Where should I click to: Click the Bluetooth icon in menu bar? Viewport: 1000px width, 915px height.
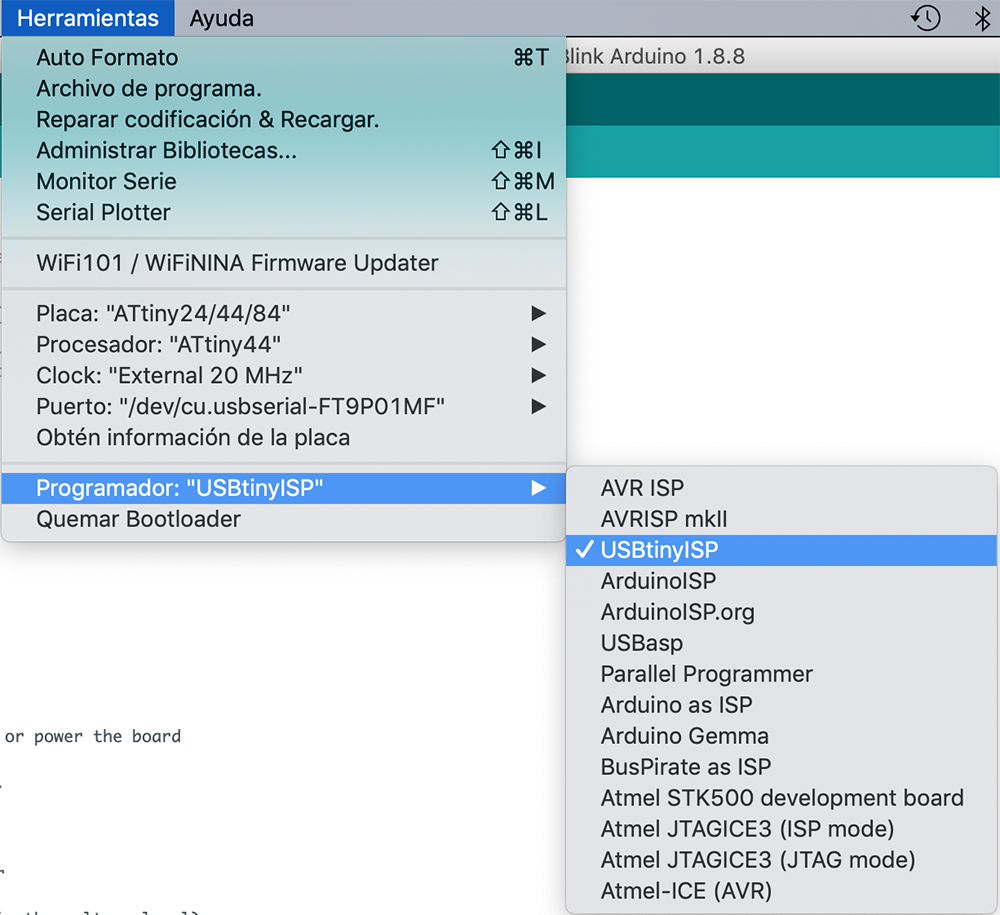pyautogui.click(x=982, y=18)
